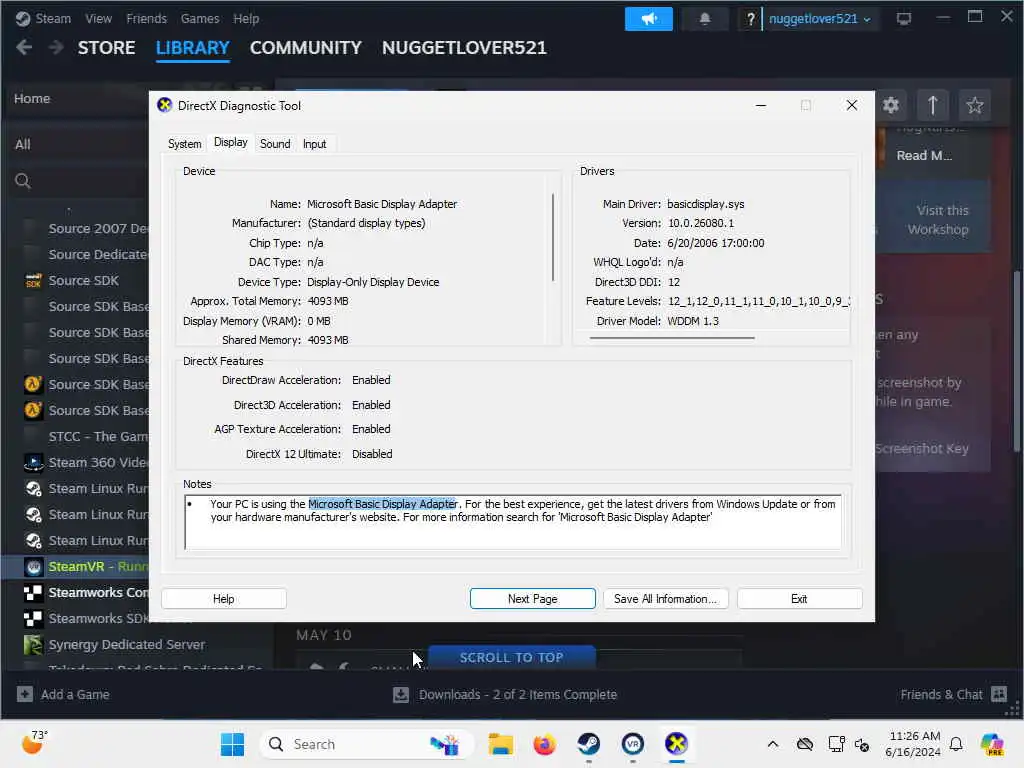Go forward with the Steam forward arrow
This screenshot has height=768, width=1024.
tap(56, 48)
